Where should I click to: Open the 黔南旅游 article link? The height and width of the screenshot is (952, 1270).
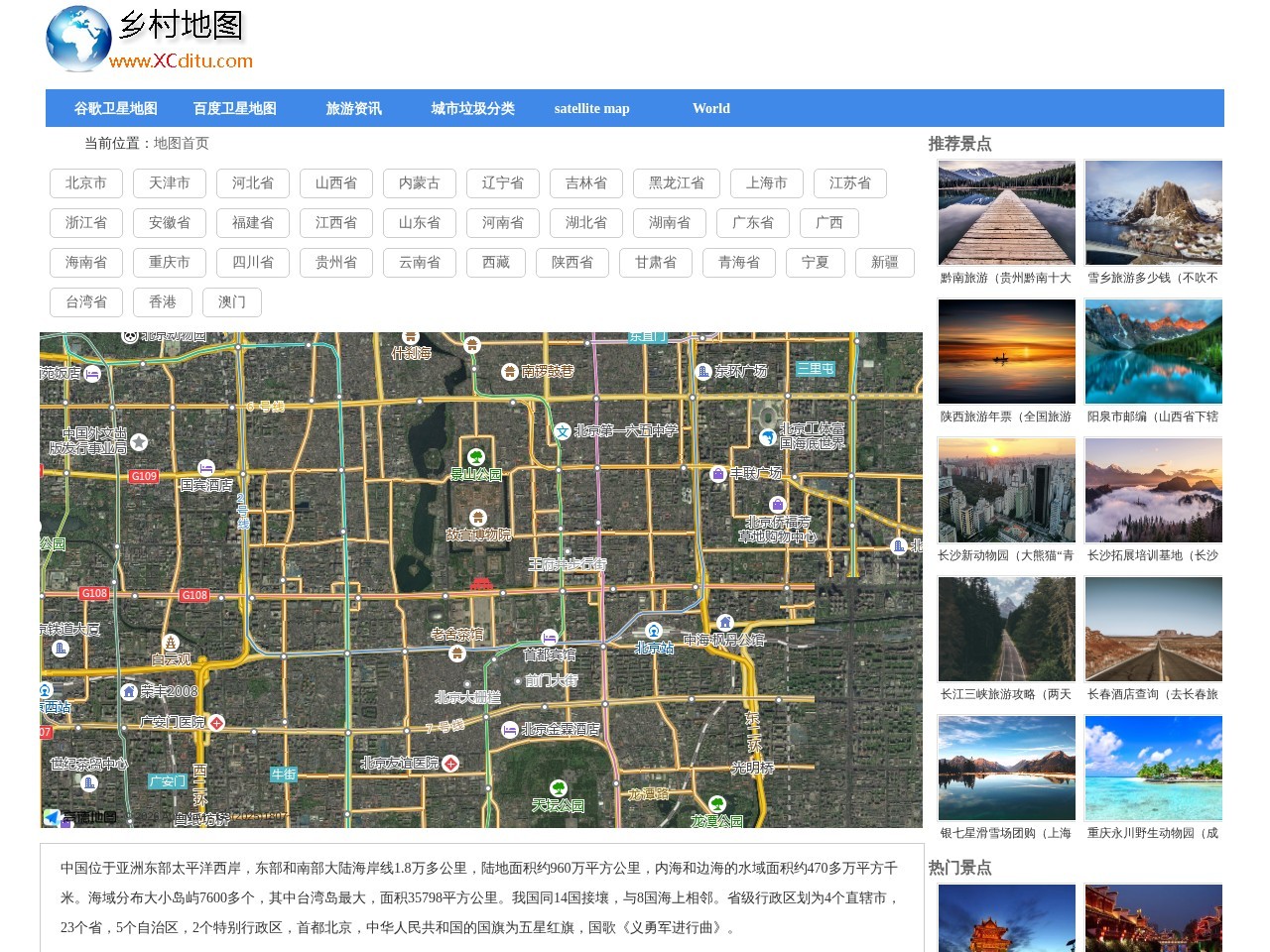tap(1006, 279)
